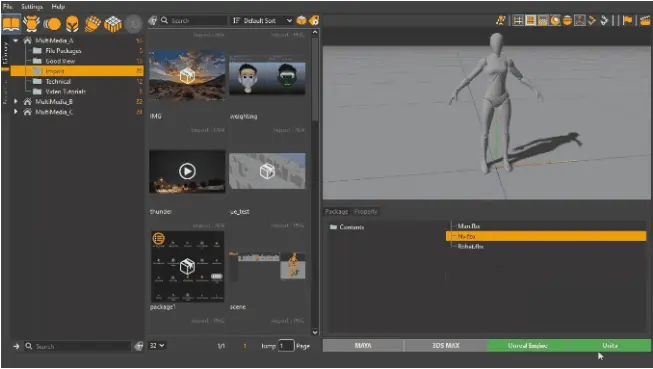
Task: Select the ue_test thumbnail
Action: (x=267, y=171)
